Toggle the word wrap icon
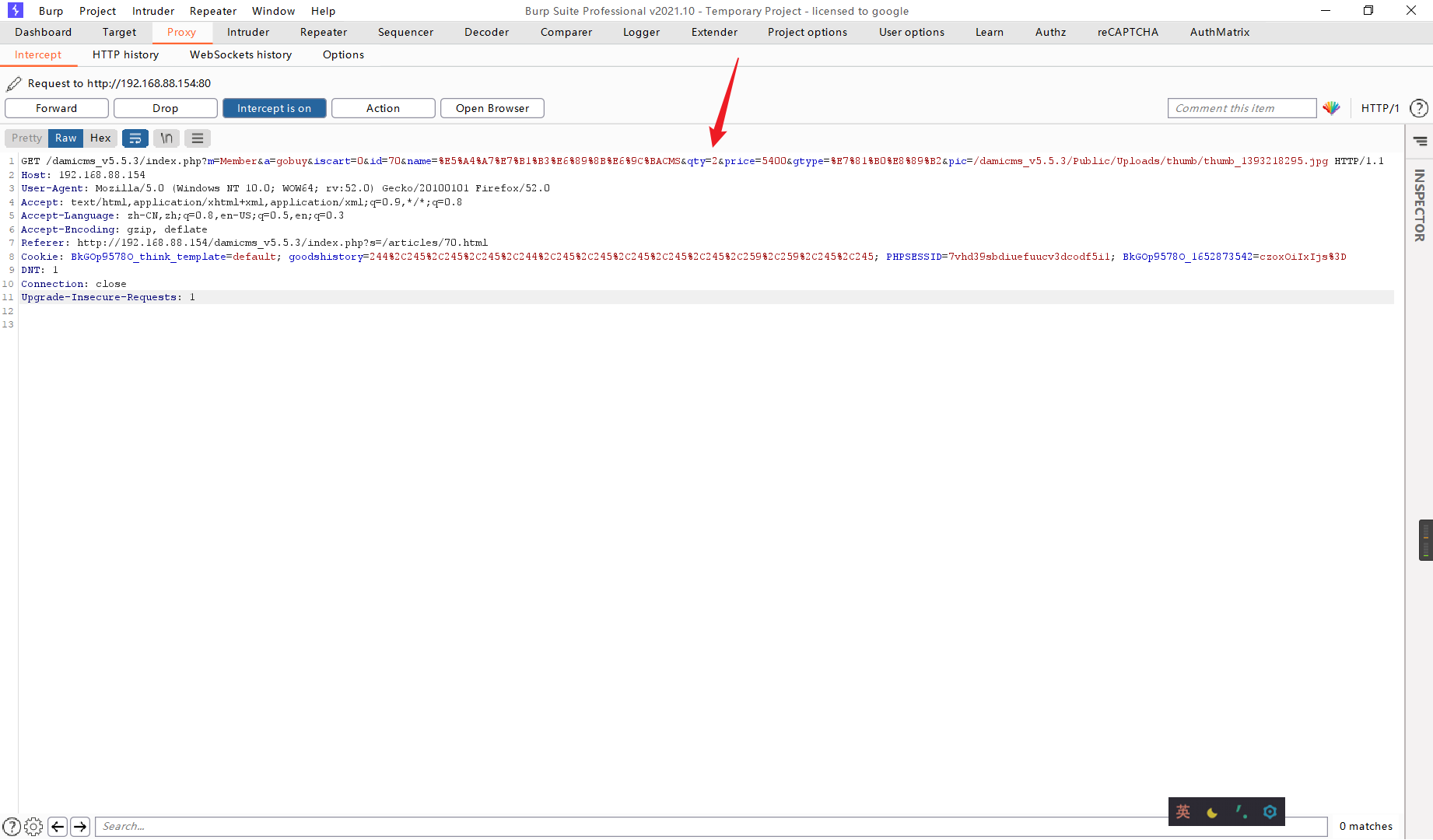 (x=135, y=138)
